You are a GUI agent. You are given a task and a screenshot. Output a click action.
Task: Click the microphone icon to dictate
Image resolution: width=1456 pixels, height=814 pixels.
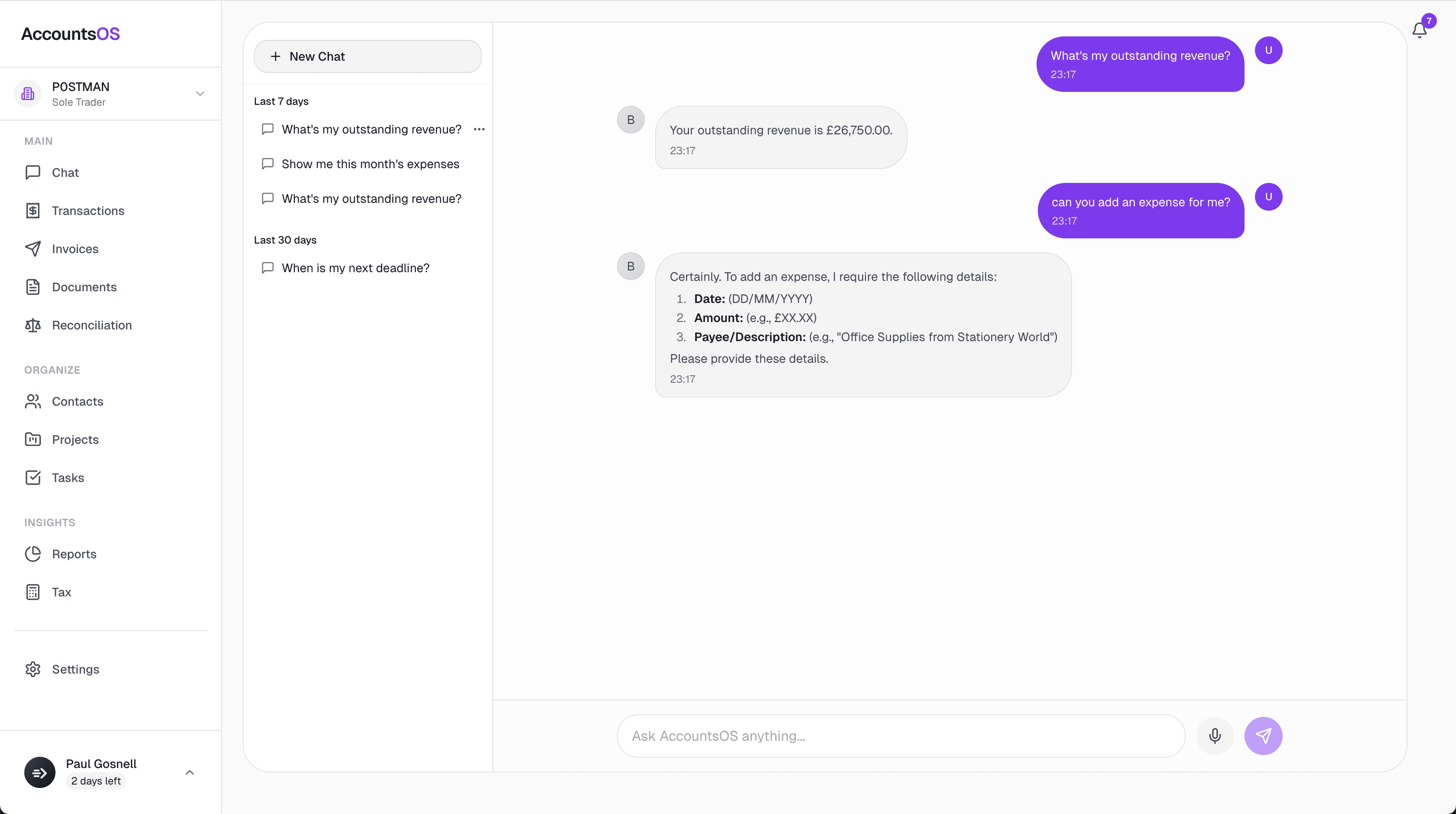(1215, 736)
